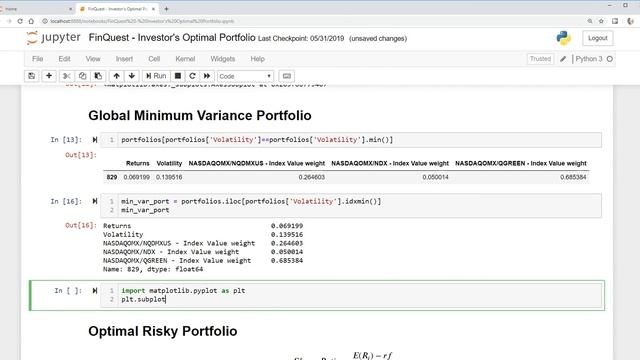
Task: Open a new browser tab
Action: (166, 9)
